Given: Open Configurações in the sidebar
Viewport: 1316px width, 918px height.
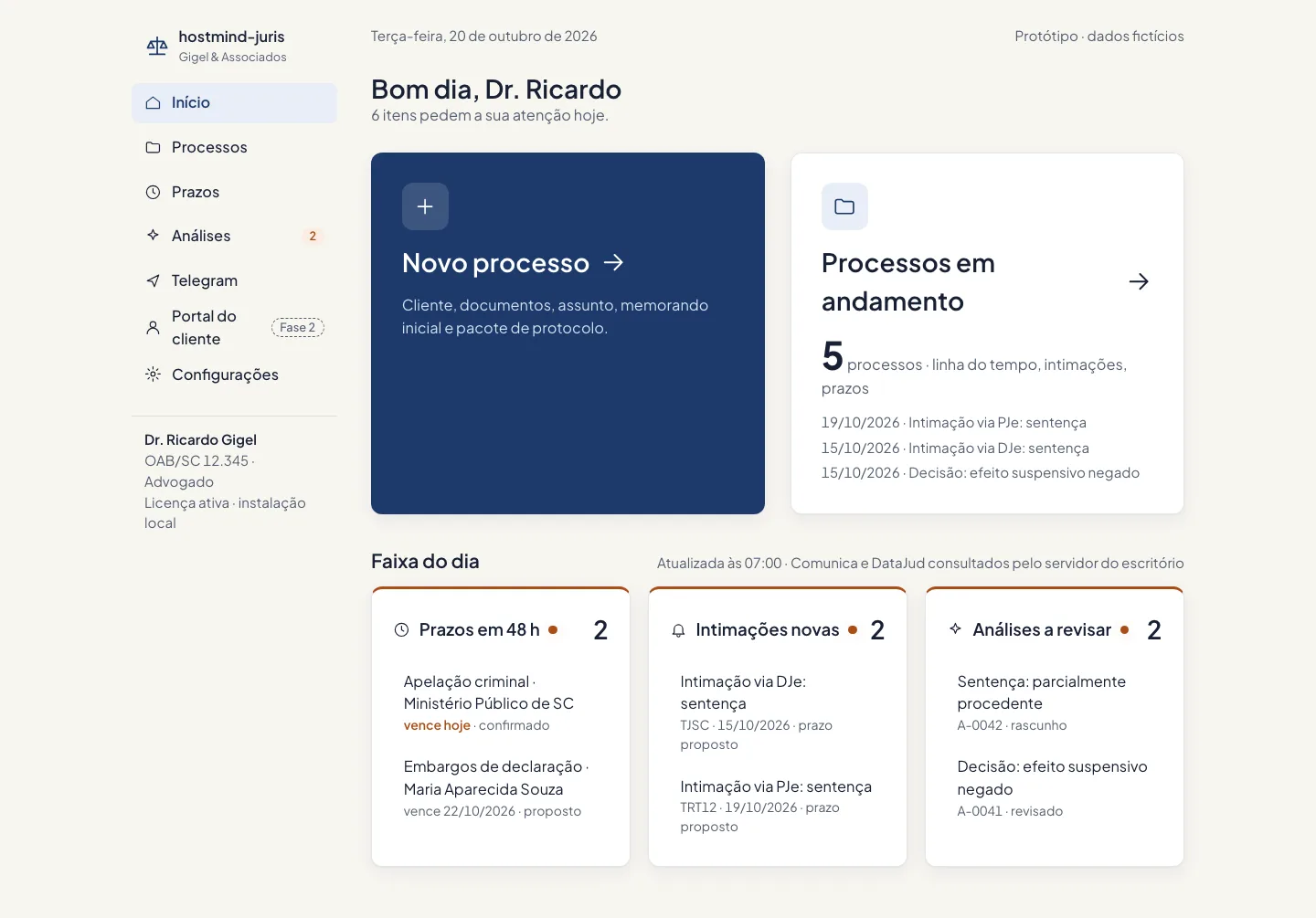Looking at the screenshot, I should coord(234,375).
